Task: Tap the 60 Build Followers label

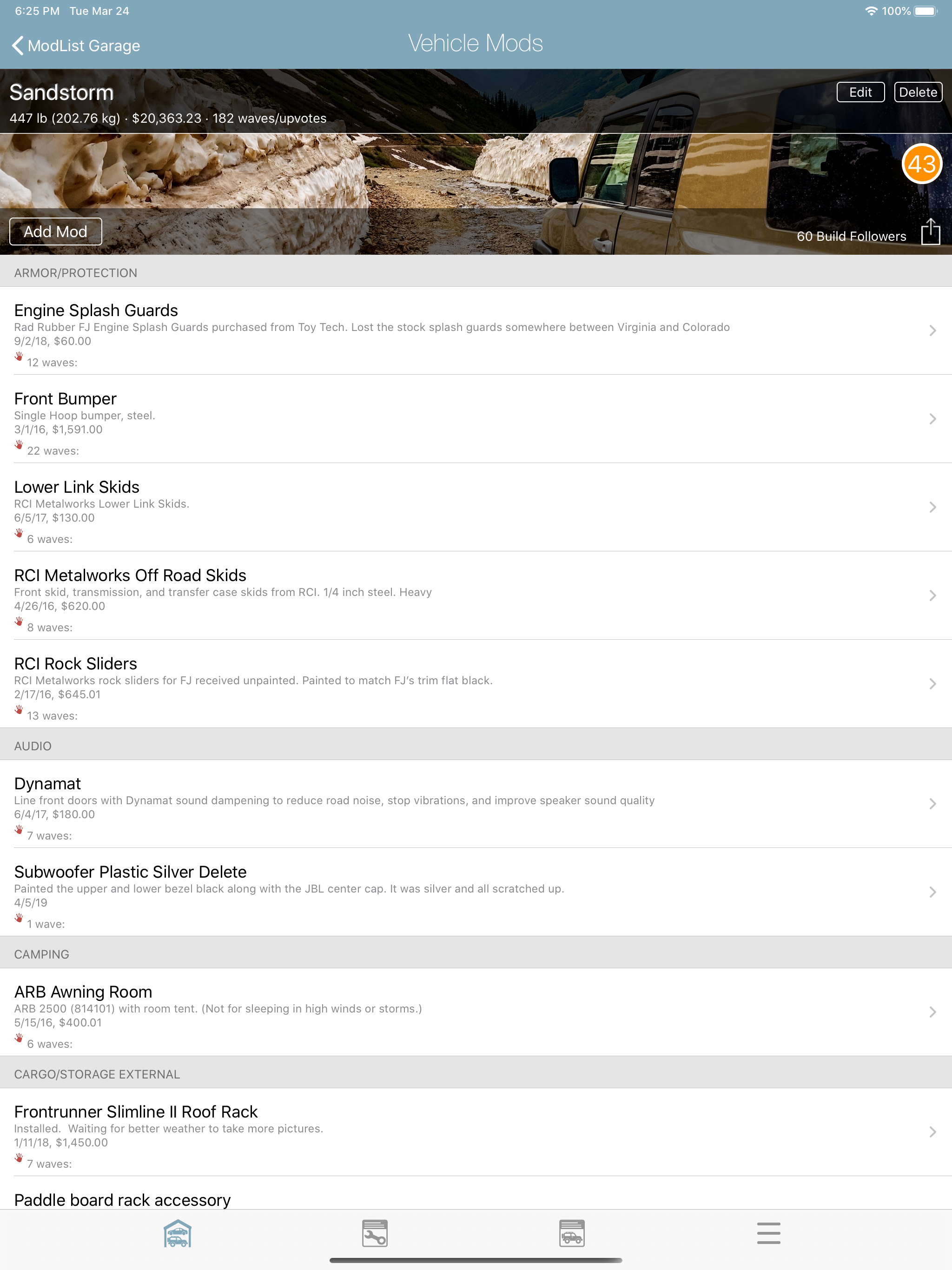Action: point(851,237)
